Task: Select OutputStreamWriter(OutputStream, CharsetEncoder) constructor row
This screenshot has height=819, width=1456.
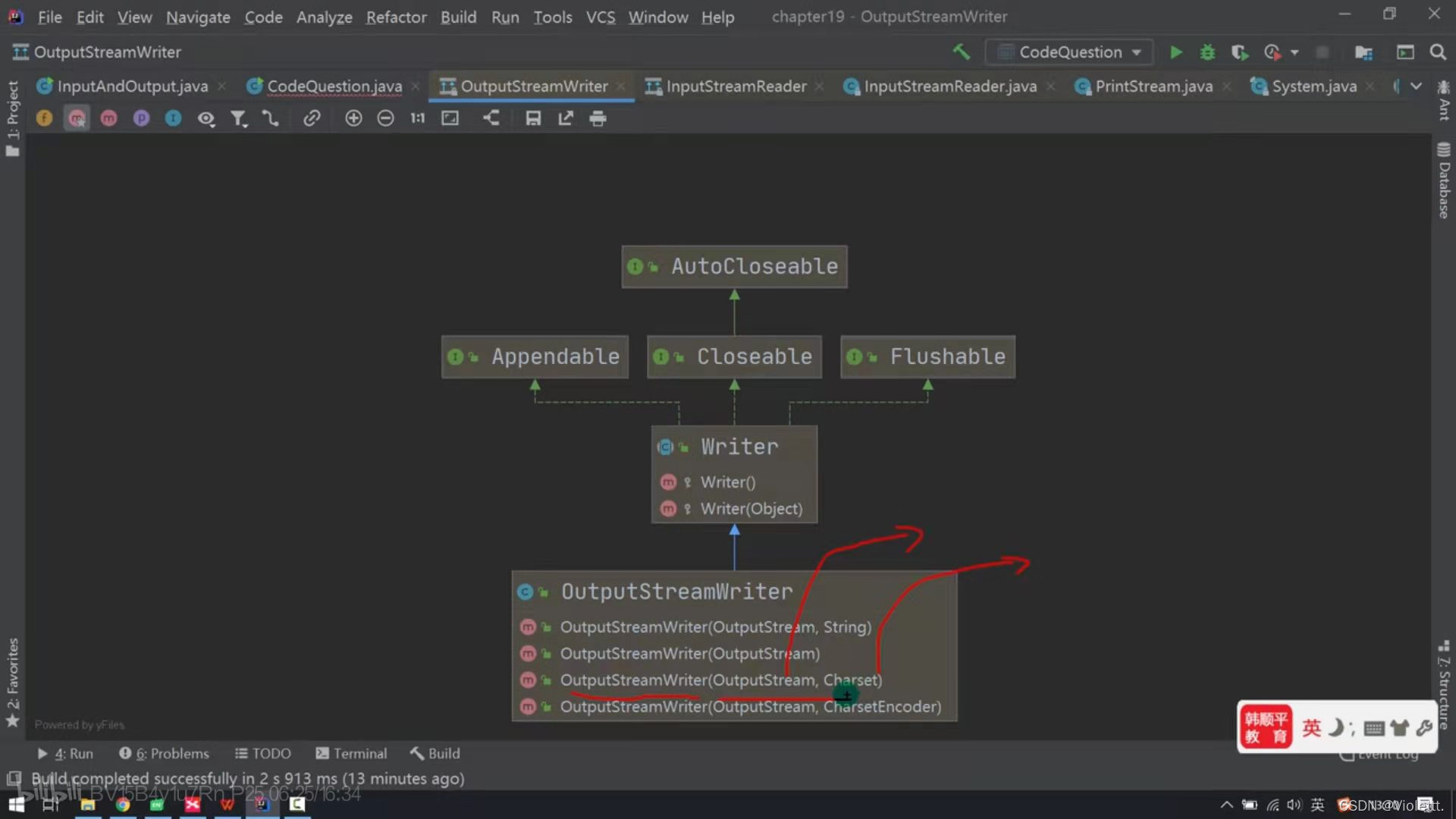Action: click(734, 707)
